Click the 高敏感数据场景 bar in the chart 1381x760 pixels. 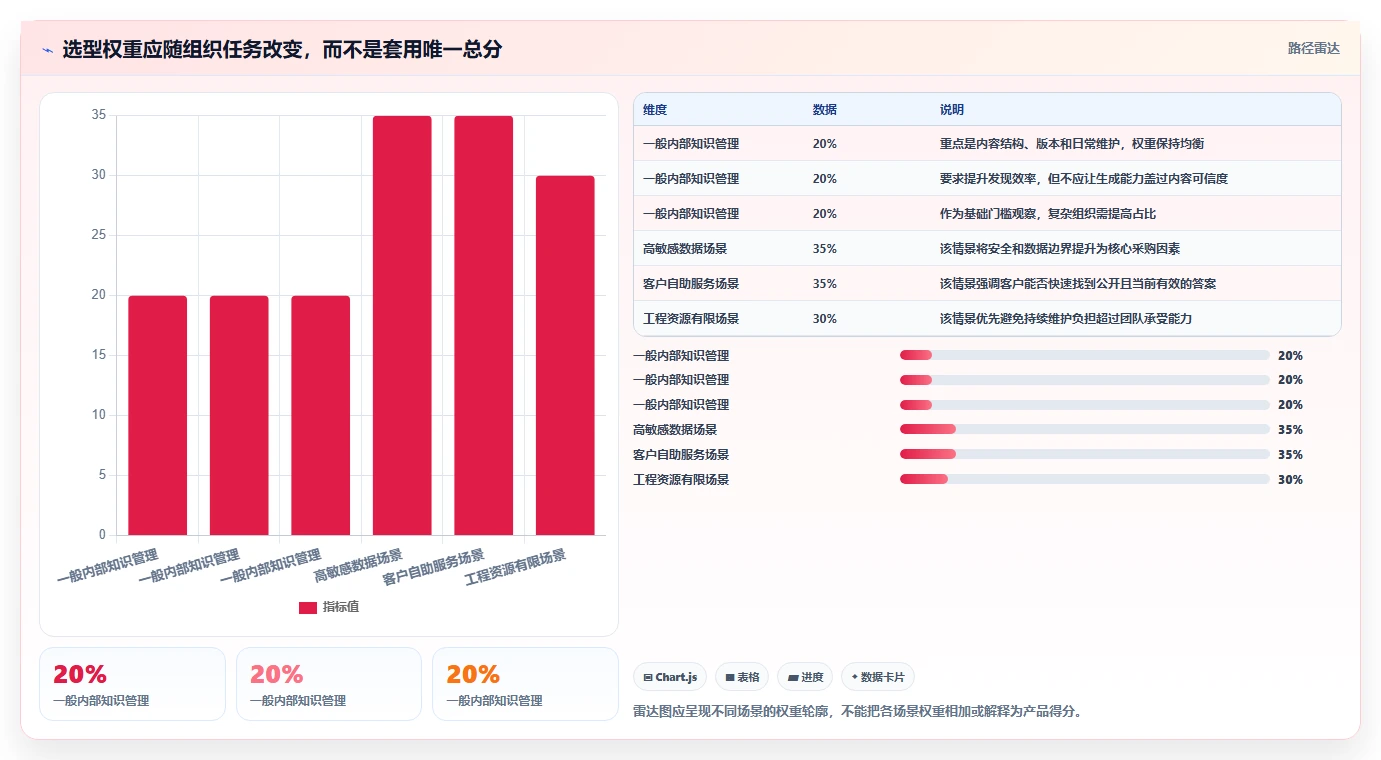(402, 325)
